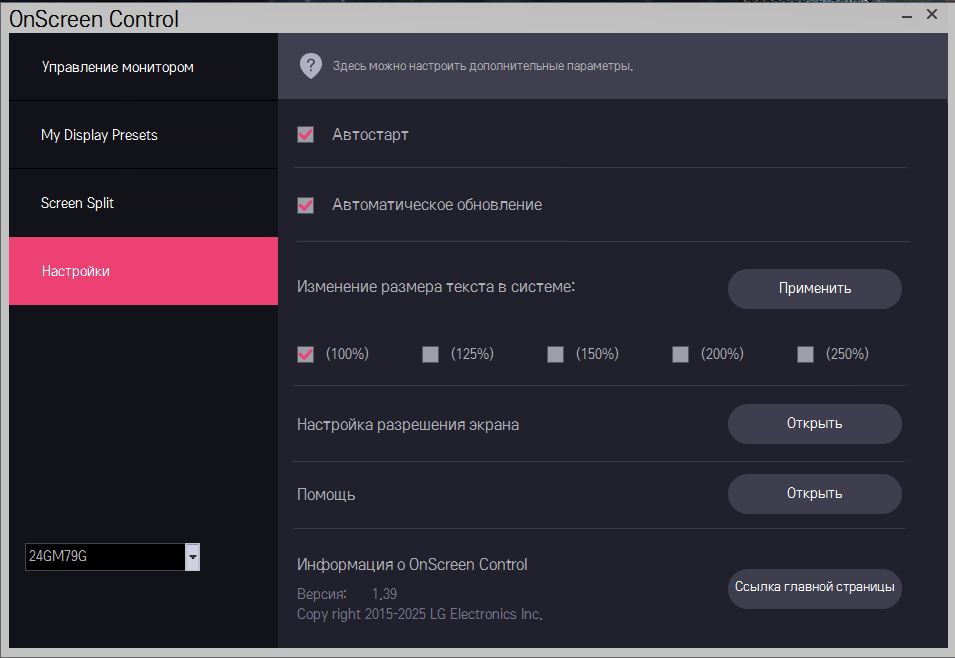Select the 100% text size checkbox

[306, 354]
